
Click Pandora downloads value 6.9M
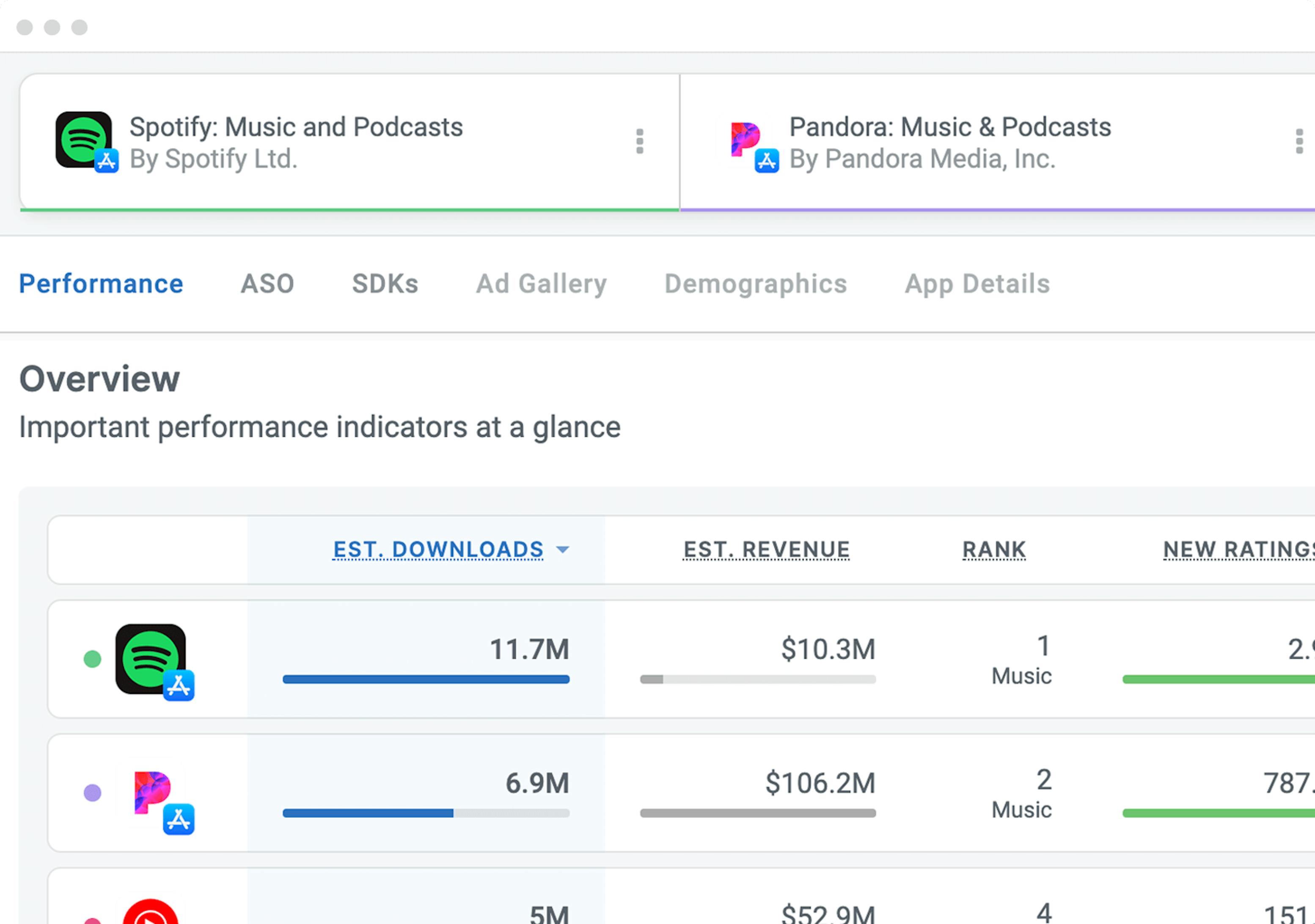[537, 783]
